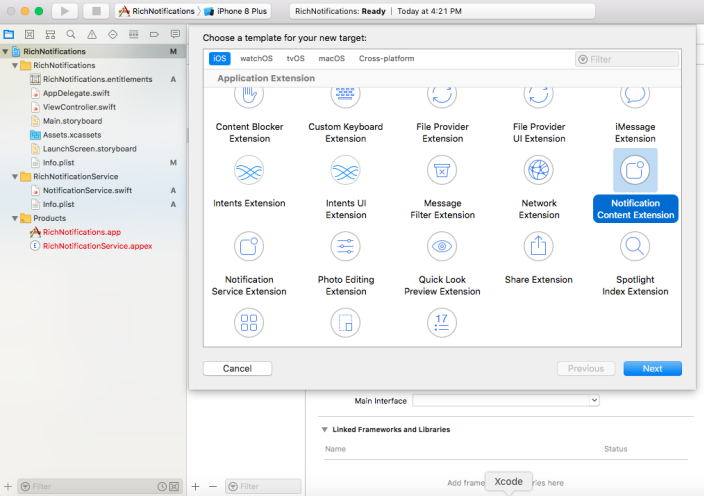The image size is (704, 496).
Task: Select the iMessage Extension template
Action: (x=635, y=116)
